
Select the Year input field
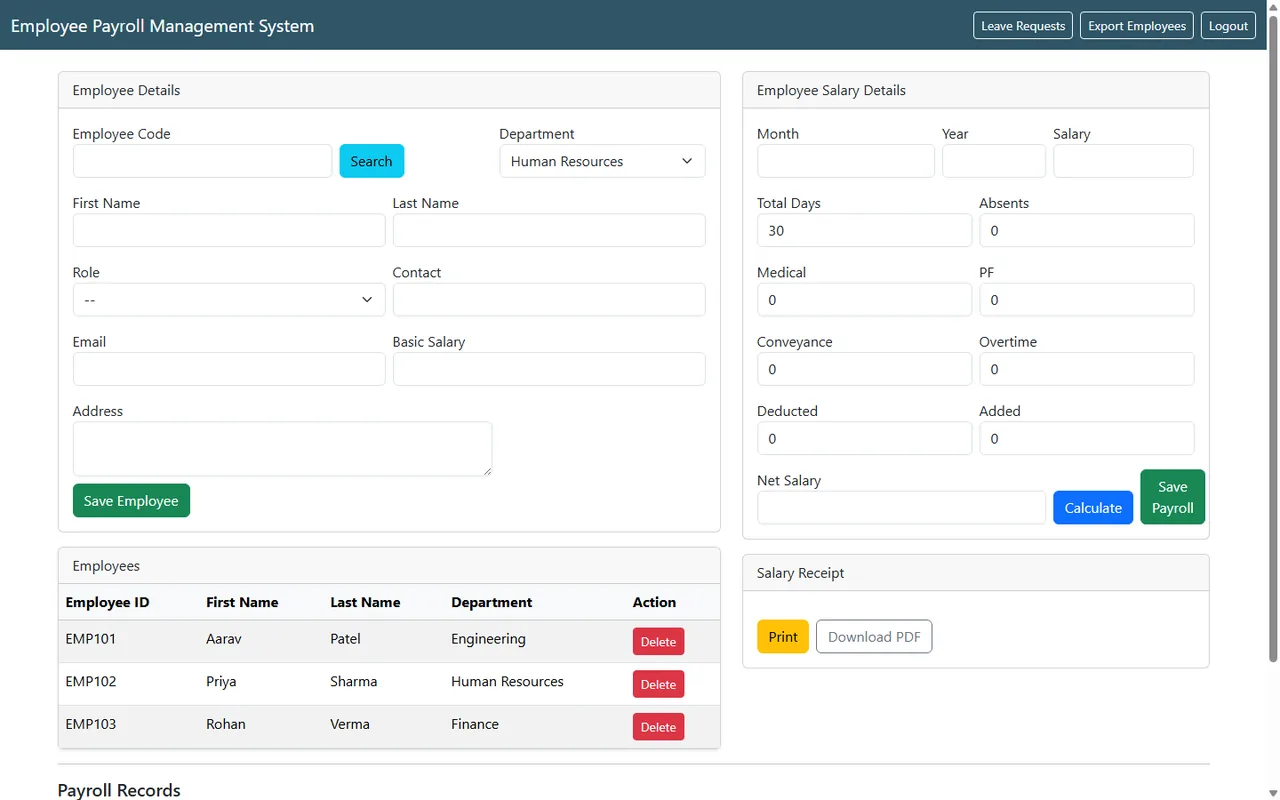coord(994,161)
